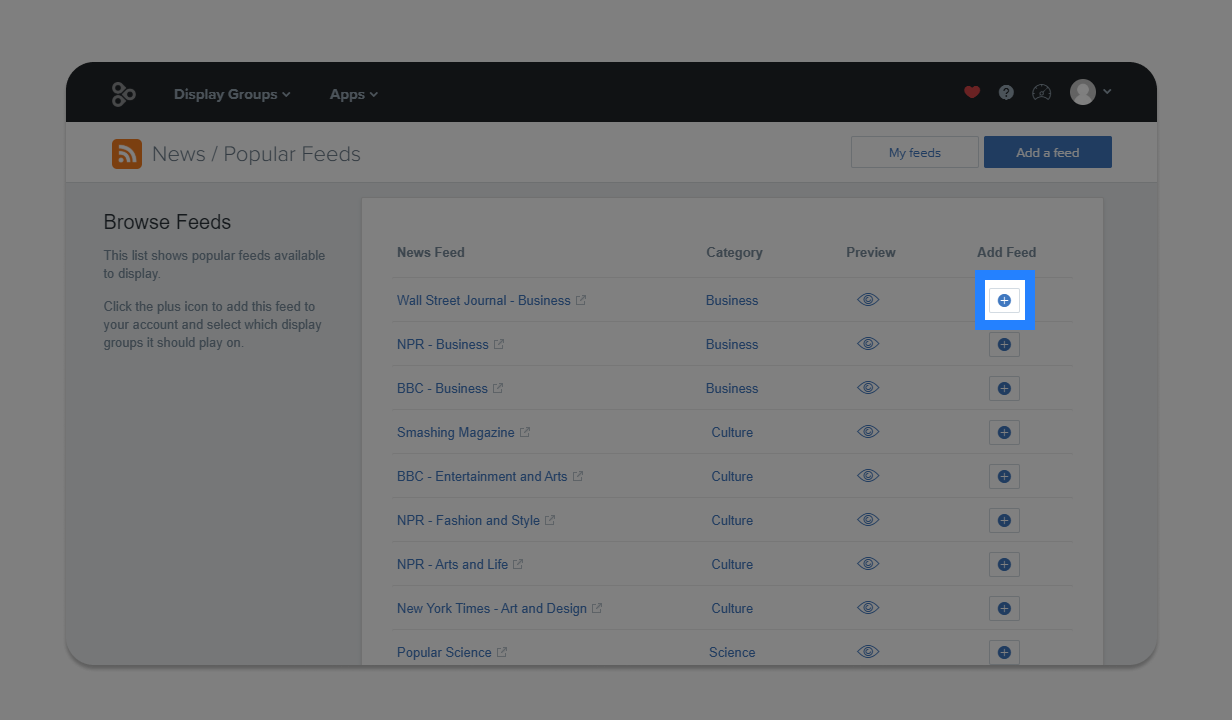Open BBC - Entertainment and Arts link
The width and height of the screenshot is (1232, 720).
click(482, 476)
